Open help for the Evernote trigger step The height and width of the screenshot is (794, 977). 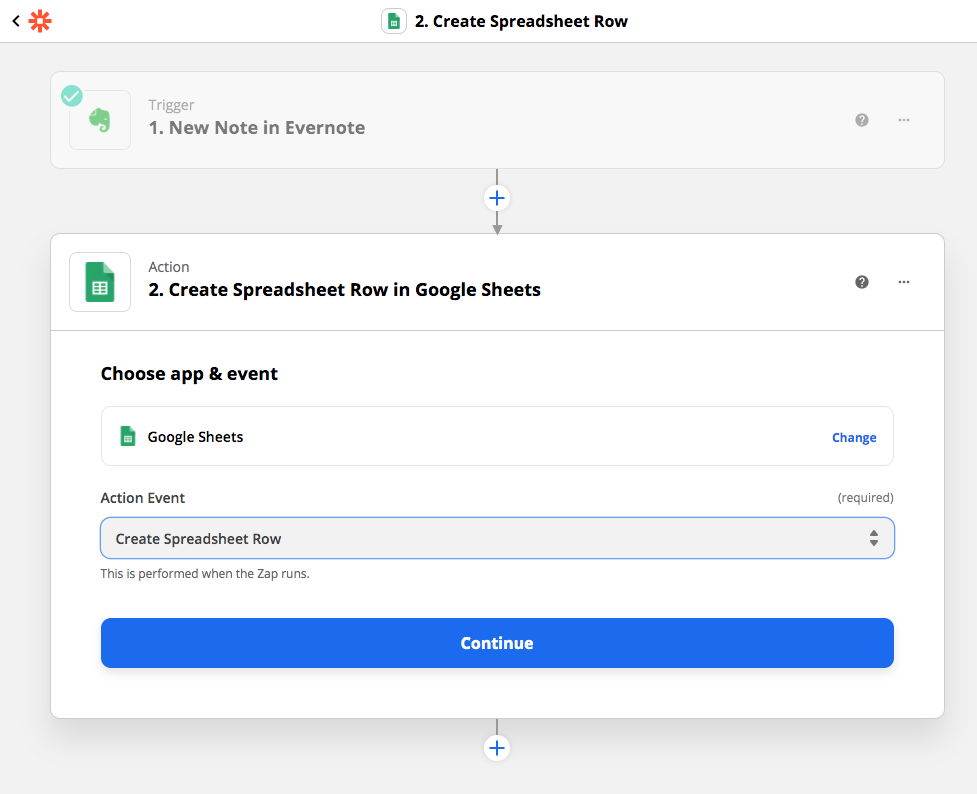coord(862,120)
